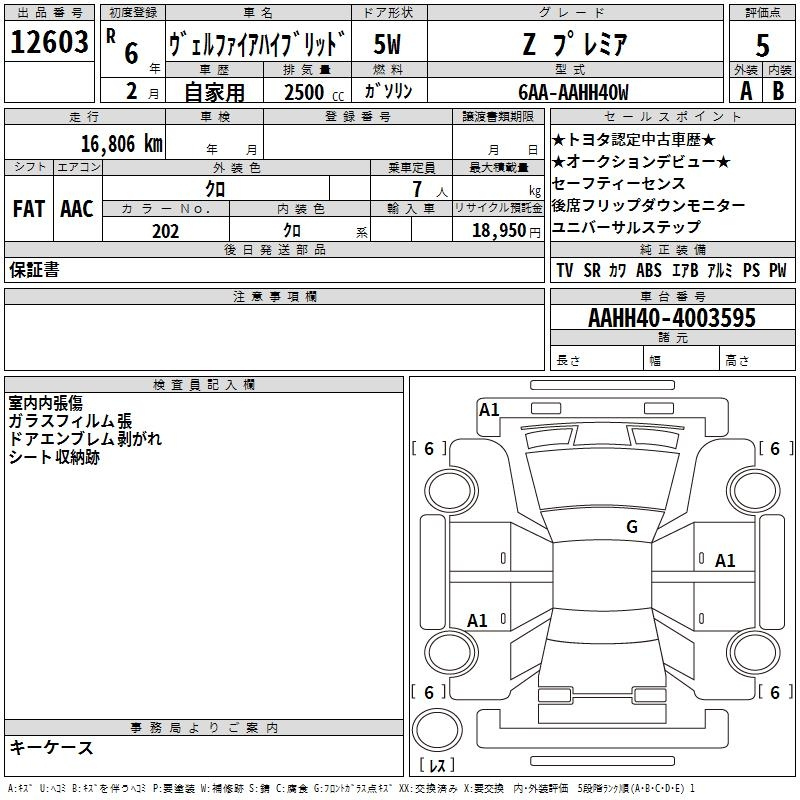This screenshot has height=800, width=800.
Task: Click the G windshield chip mark
Action: (631, 527)
